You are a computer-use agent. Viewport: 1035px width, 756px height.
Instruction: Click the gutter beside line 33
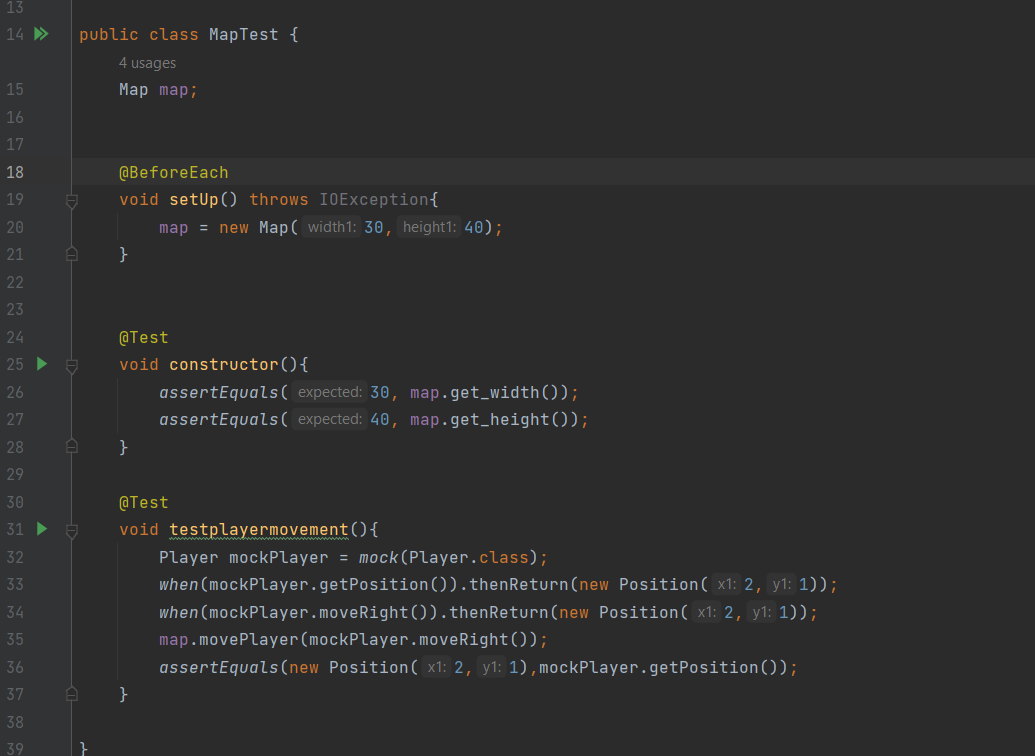[55, 584]
